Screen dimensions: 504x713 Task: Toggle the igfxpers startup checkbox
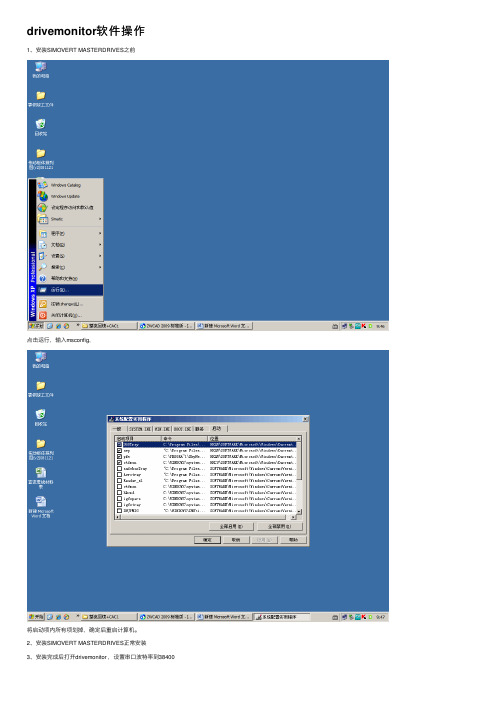(120, 498)
